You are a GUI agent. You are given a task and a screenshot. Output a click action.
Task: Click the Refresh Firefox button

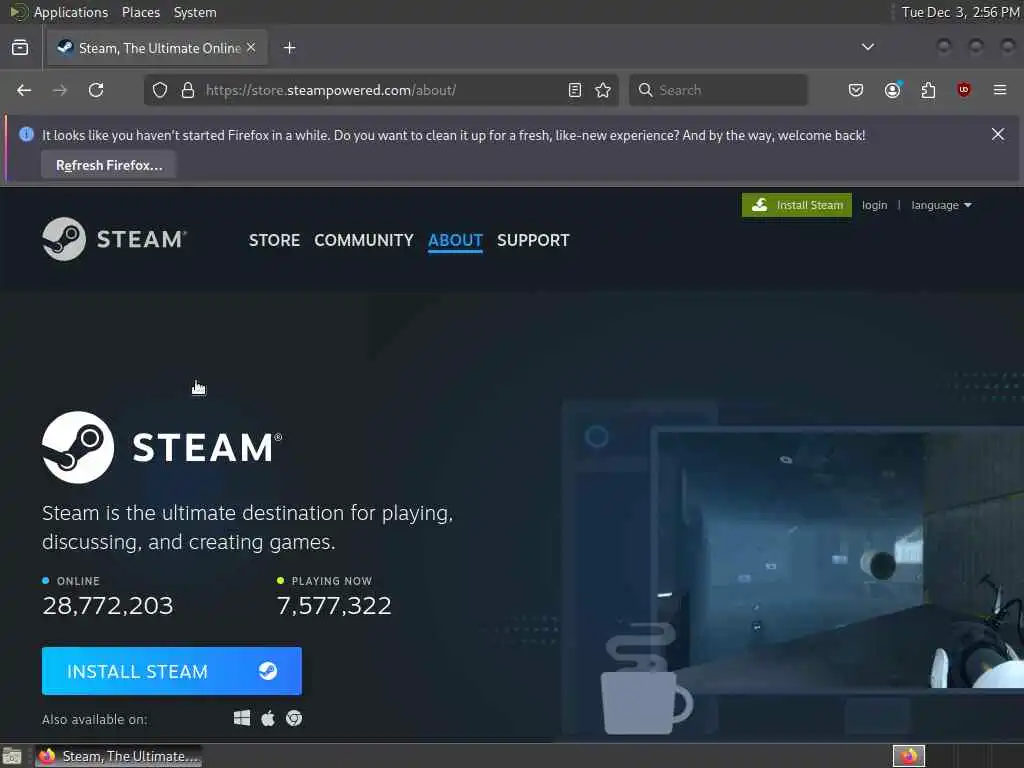109,165
